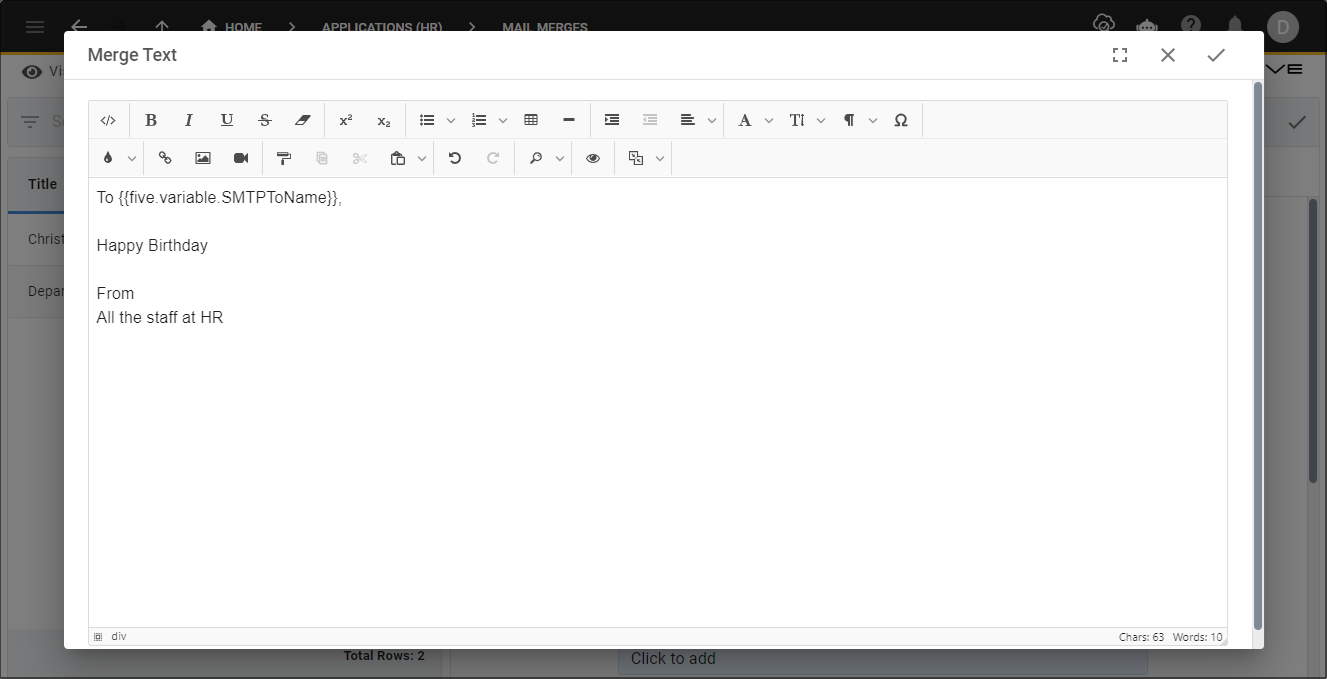Expand the text alignment options arrow
The height and width of the screenshot is (679, 1327).
[x=712, y=120]
